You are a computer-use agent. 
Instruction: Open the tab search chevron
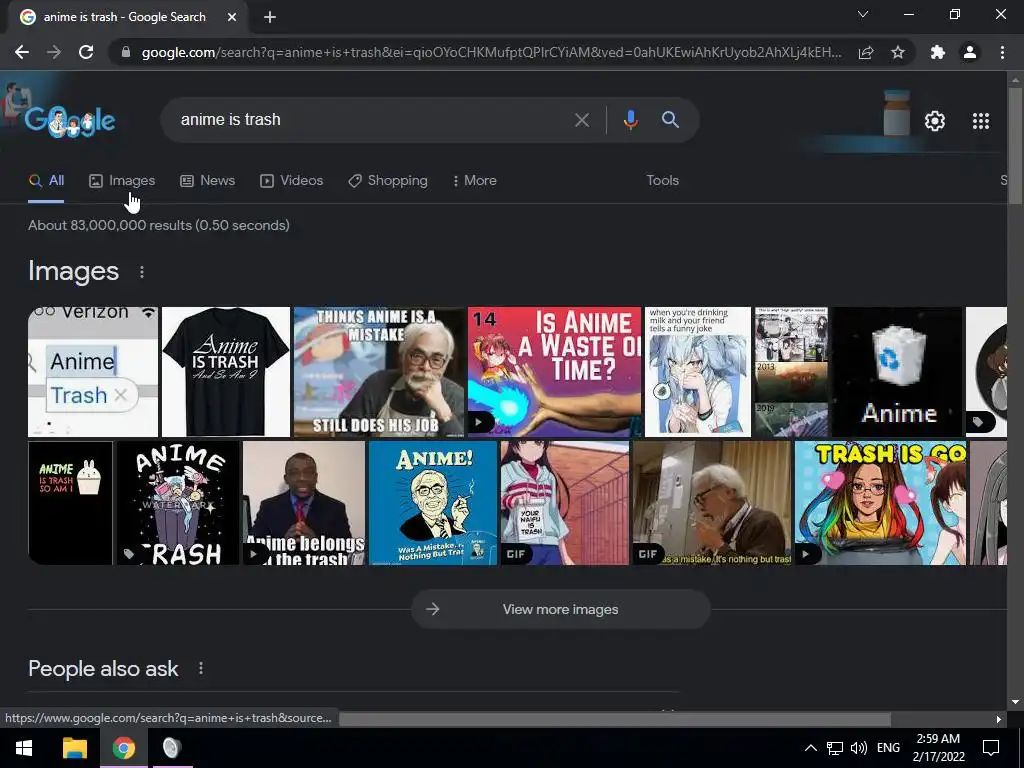(x=863, y=14)
